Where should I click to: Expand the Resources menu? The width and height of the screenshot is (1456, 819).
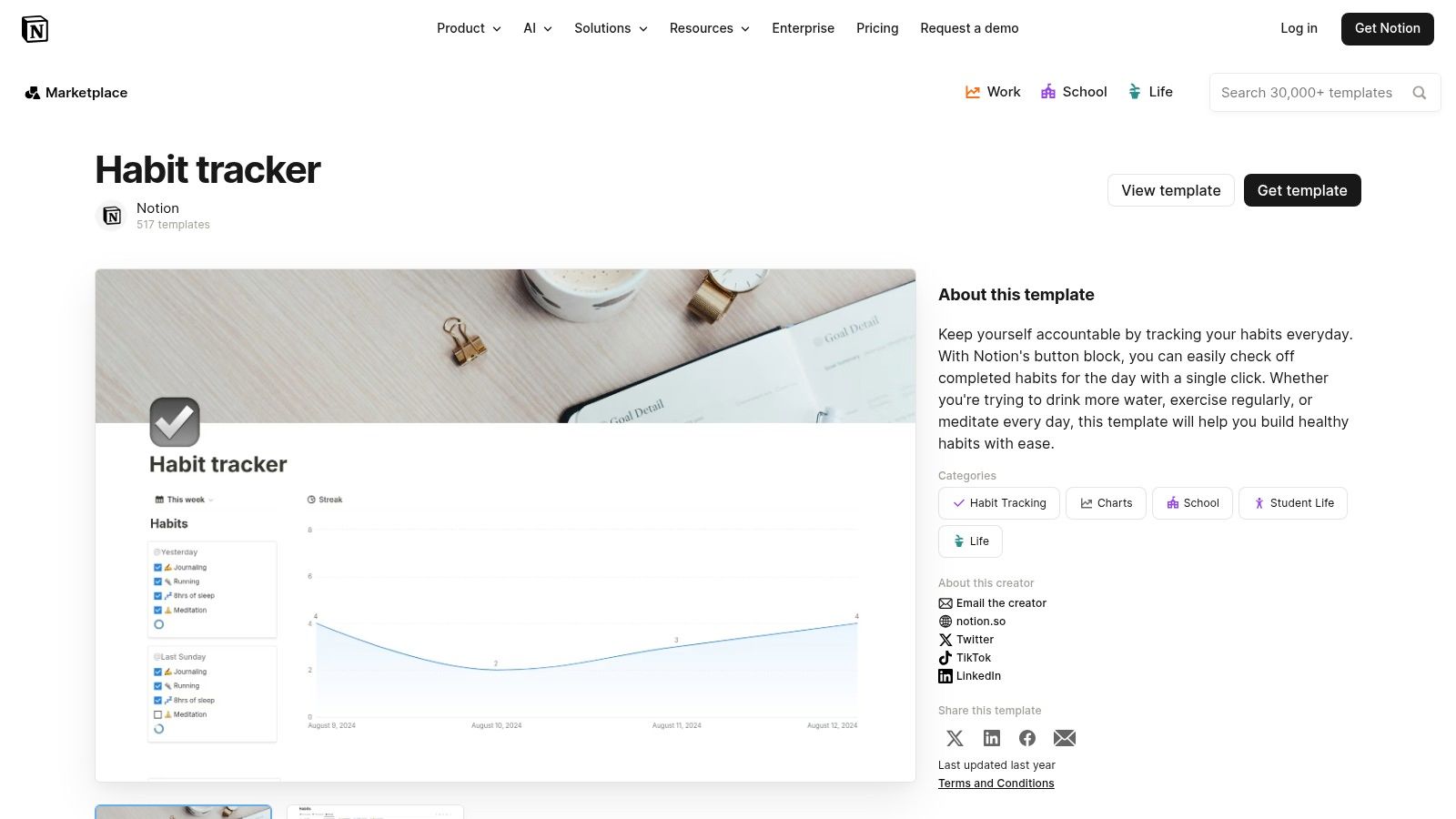click(710, 28)
